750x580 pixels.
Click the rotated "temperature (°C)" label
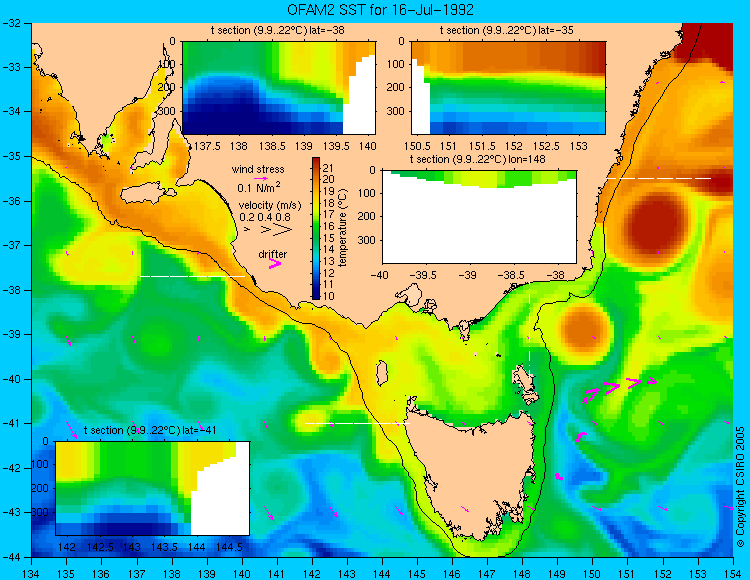(x=342, y=228)
